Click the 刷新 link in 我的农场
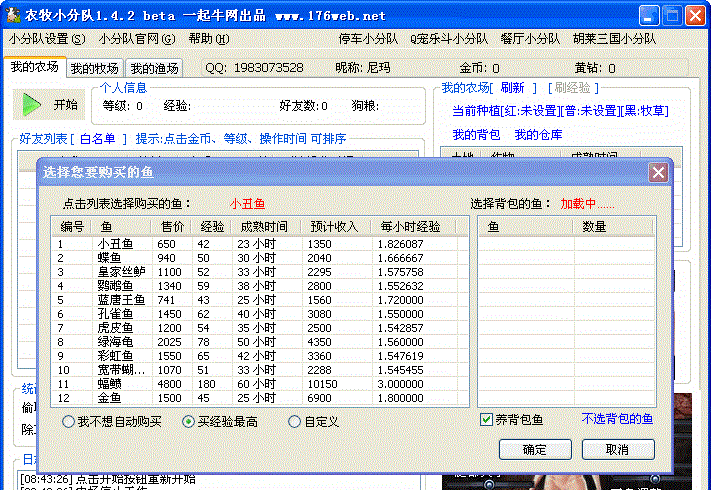The height and width of the screenshot is (490, 711). (512, 88)
